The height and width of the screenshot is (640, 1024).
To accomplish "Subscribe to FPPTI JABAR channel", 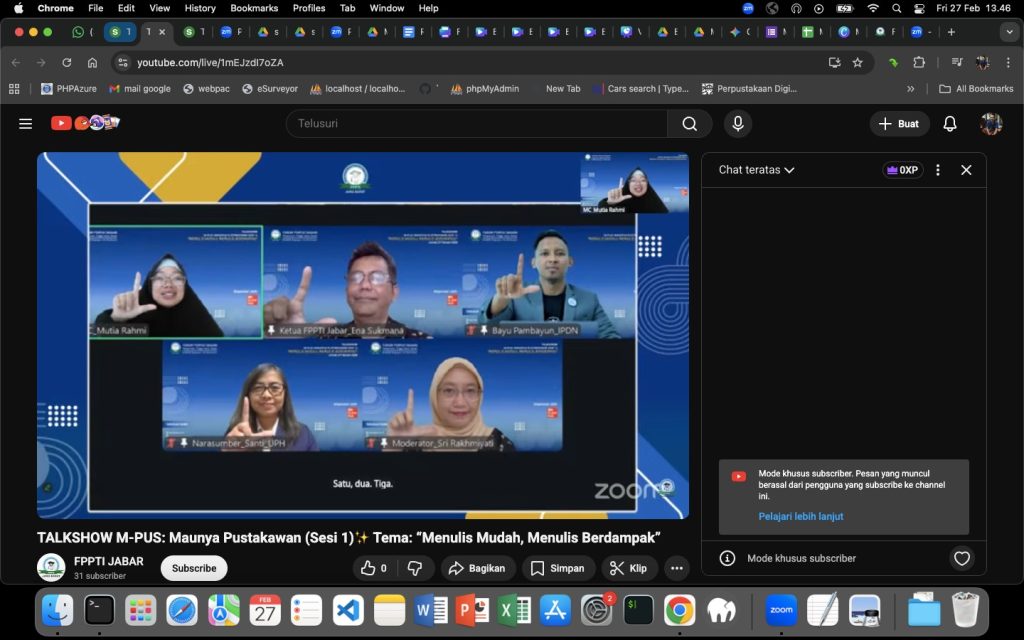I will 194,568.
